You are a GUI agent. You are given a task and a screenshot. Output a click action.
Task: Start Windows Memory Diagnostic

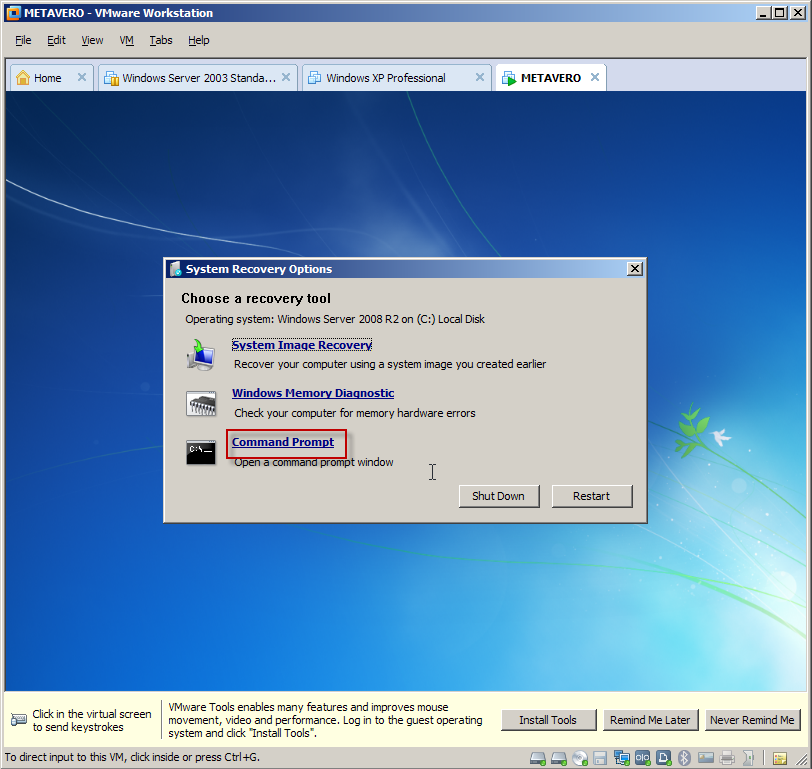(313, 393)
